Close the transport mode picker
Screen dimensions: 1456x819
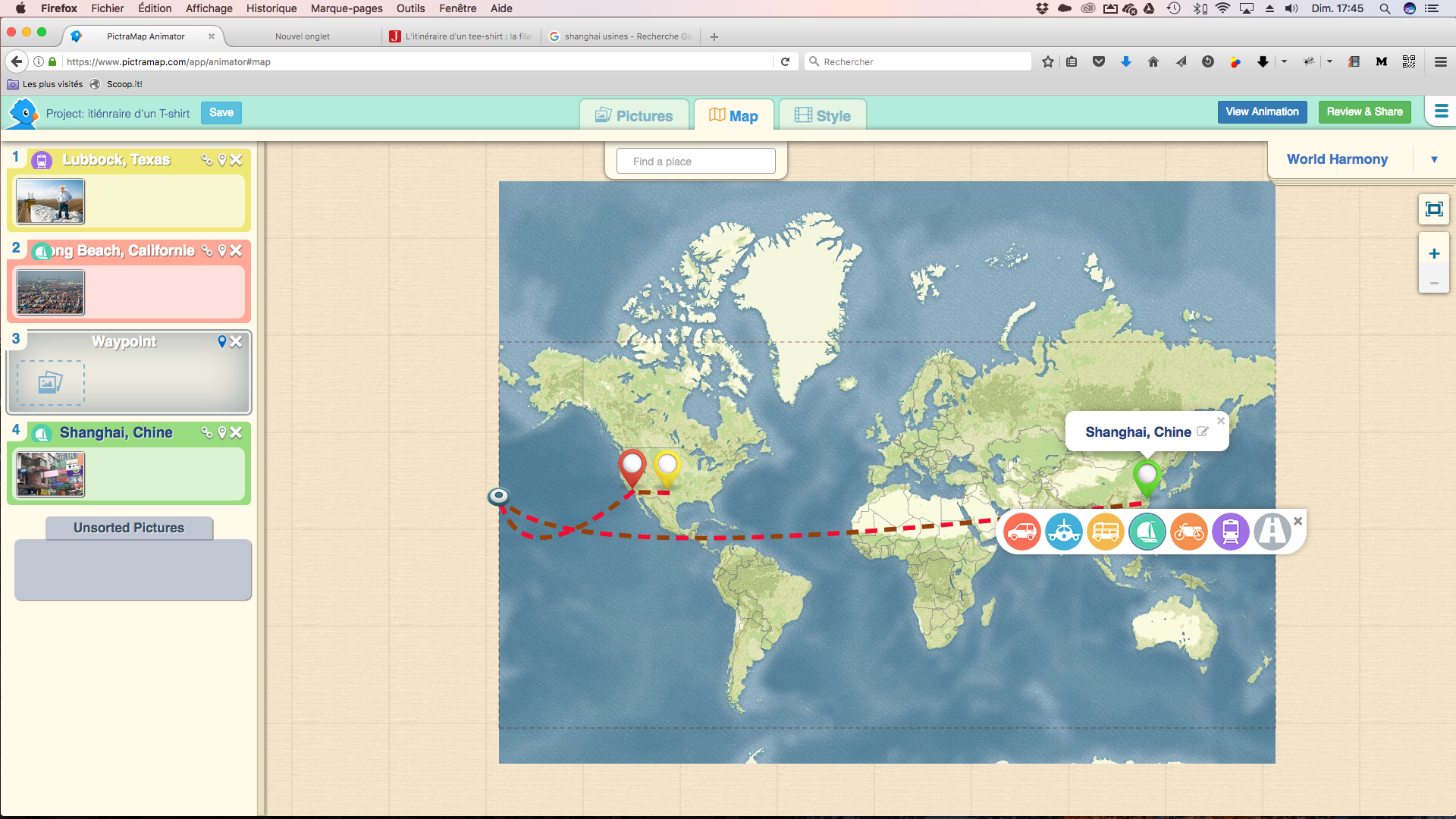pos(1298,521)
